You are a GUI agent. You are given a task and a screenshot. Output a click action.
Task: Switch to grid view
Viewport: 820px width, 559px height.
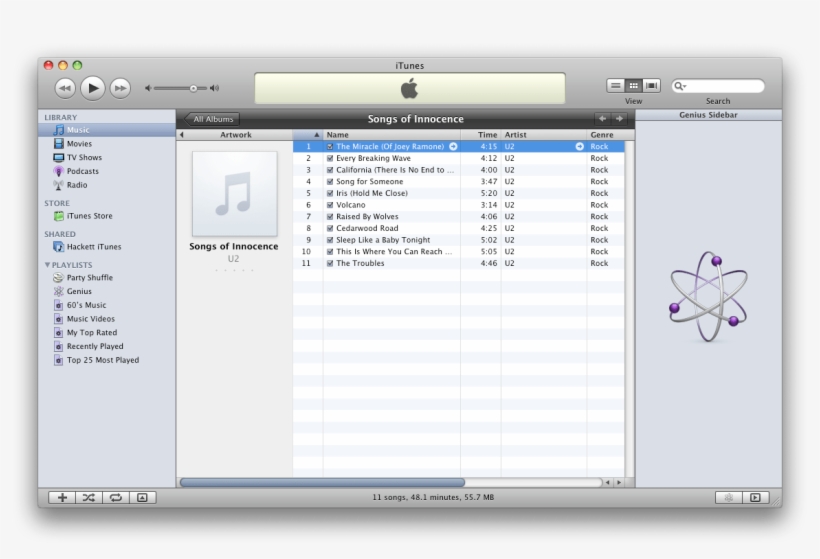(633, 85)
